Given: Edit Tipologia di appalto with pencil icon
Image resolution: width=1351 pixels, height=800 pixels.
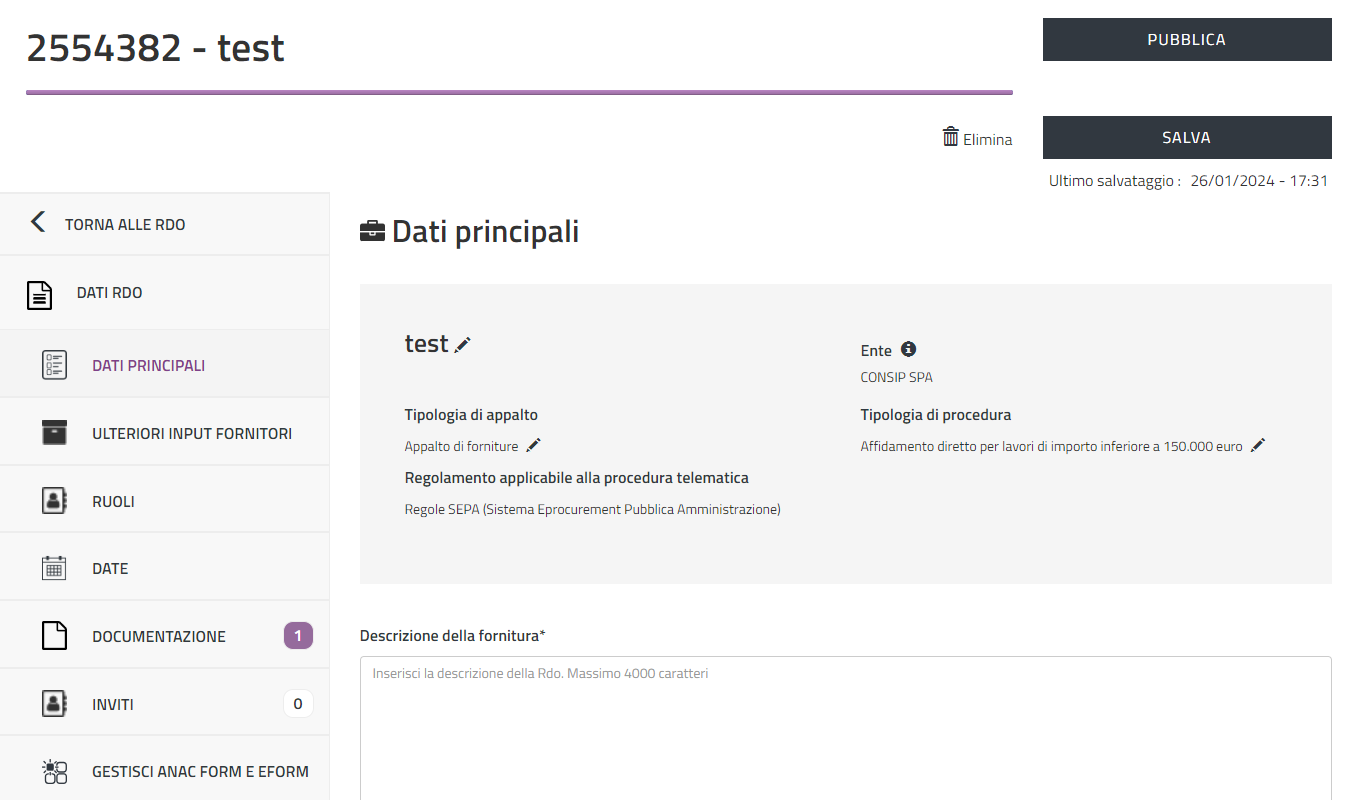Looking at the screenshot, I should [534, 445].
